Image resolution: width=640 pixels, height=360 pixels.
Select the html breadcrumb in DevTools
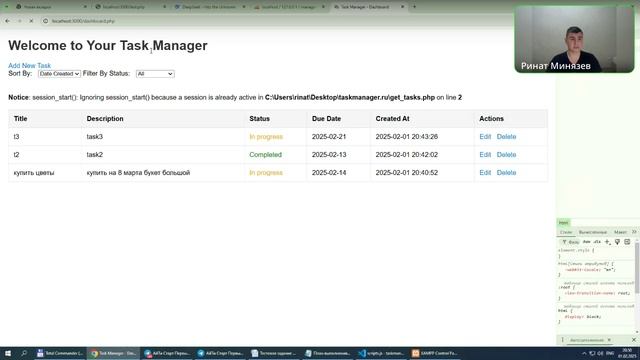tap(563, 223)
